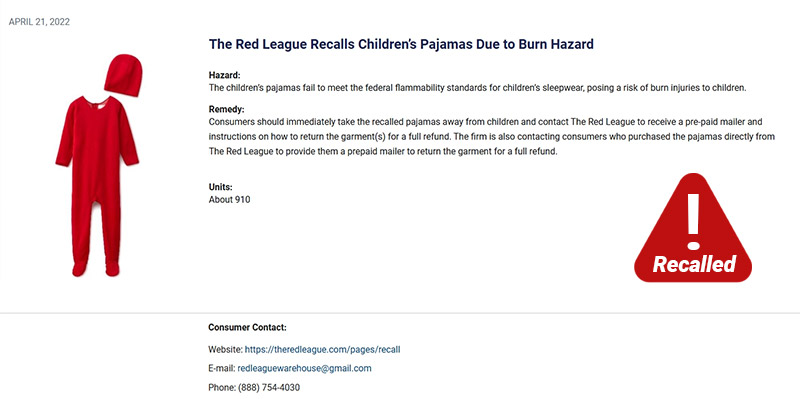Click the remedy paragraph about the pre-paid mailer
Image resolution: width=800 pixels, height=399 pixels.
(x=492, y=137)
